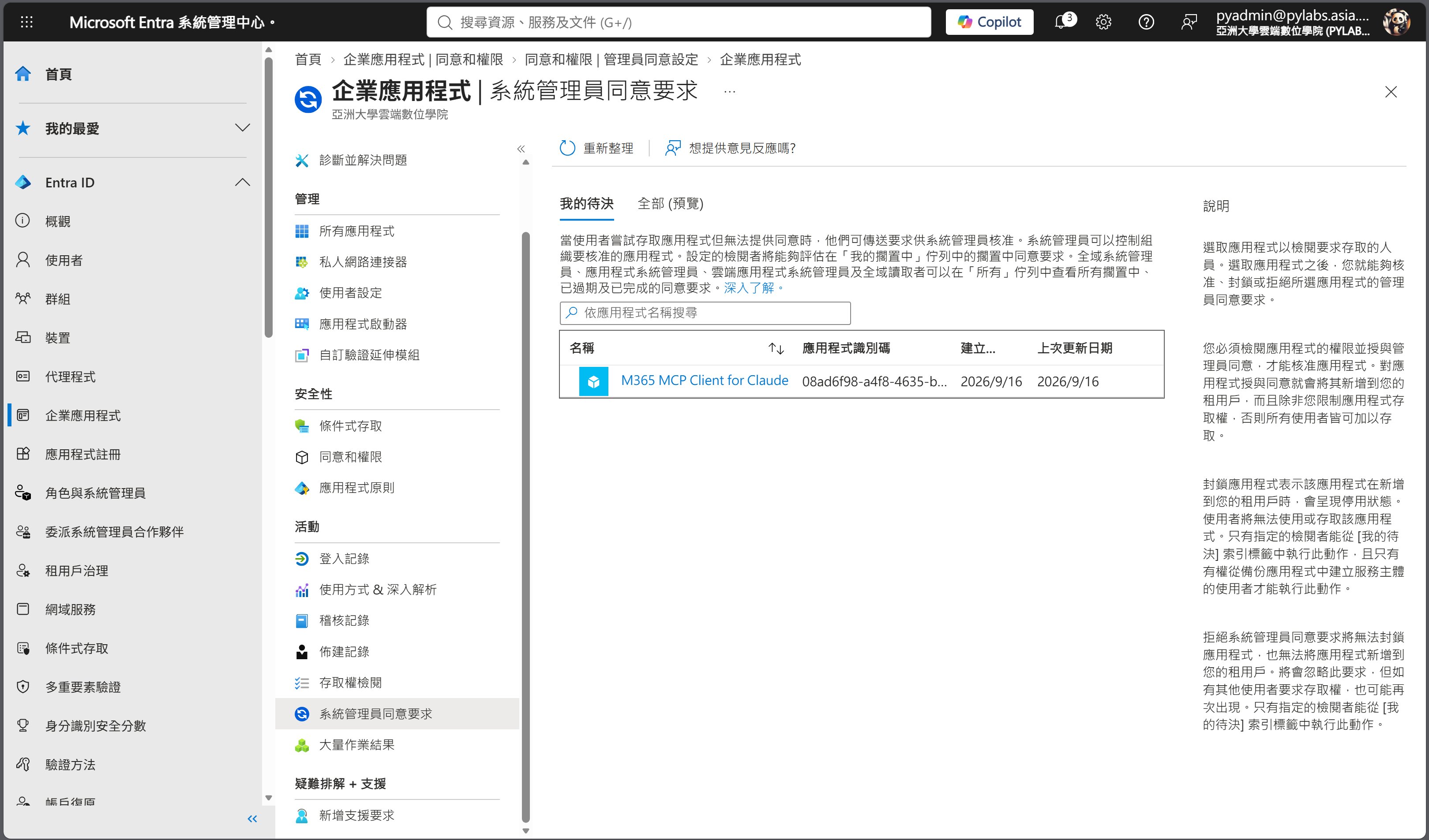Open the feedback person icon in header

pos(1189,22)
